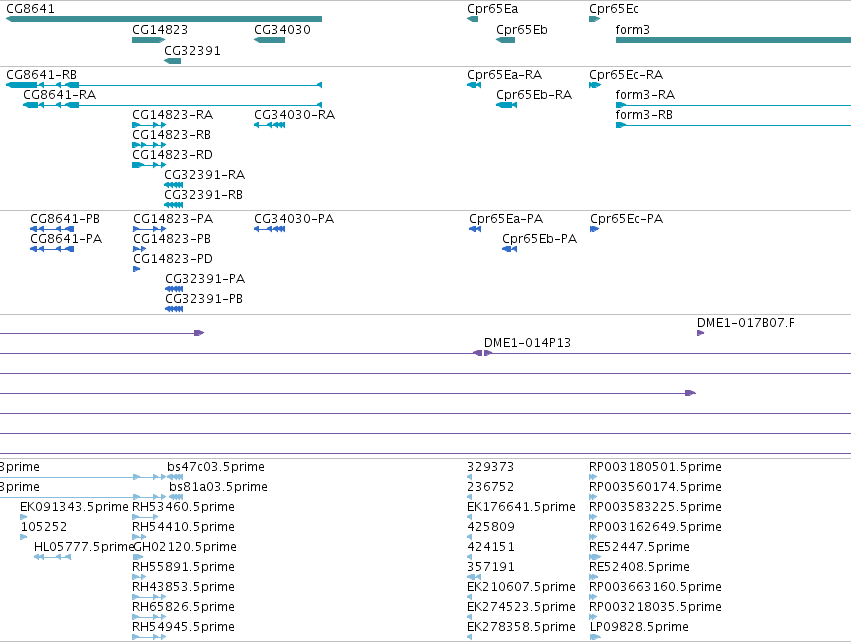851x642 pixels.
Task: Select feature 236752
Action: pos(469,497)
